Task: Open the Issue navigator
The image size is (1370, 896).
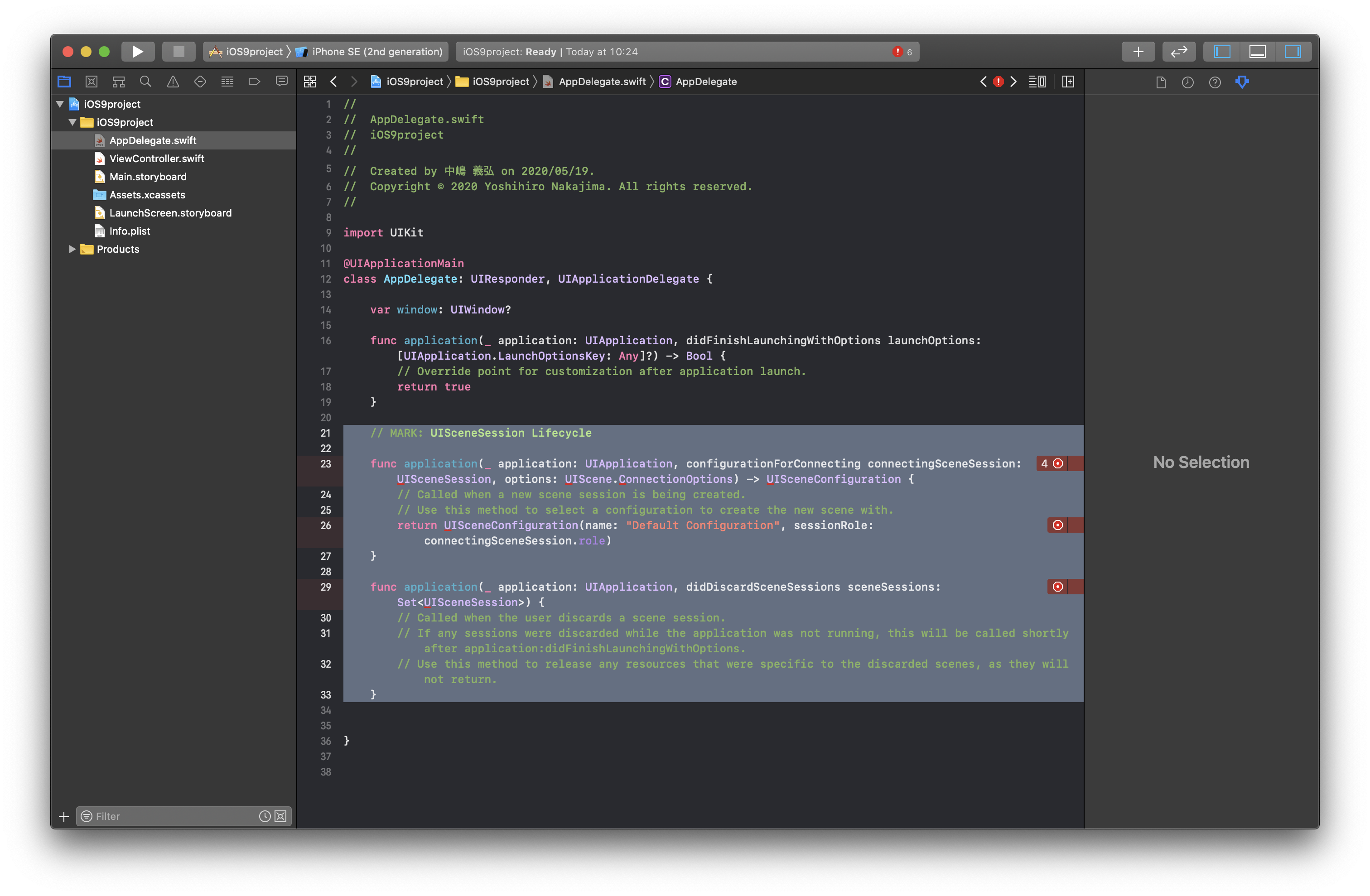Action: point(173,82)
